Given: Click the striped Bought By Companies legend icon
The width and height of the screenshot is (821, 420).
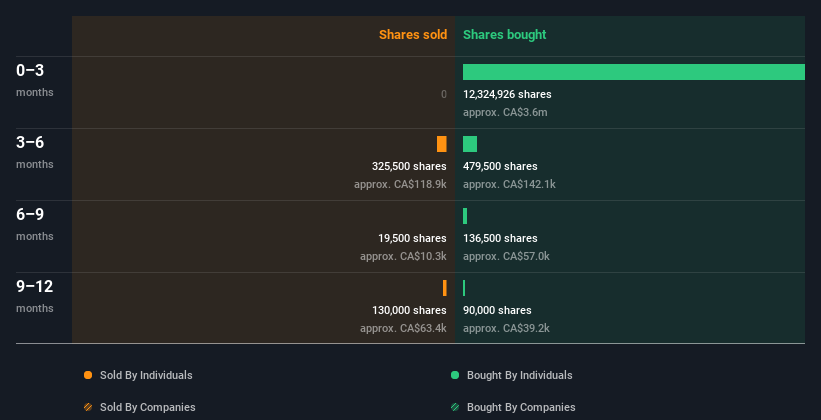Looking at the screenshot, I should pos(455,407).
